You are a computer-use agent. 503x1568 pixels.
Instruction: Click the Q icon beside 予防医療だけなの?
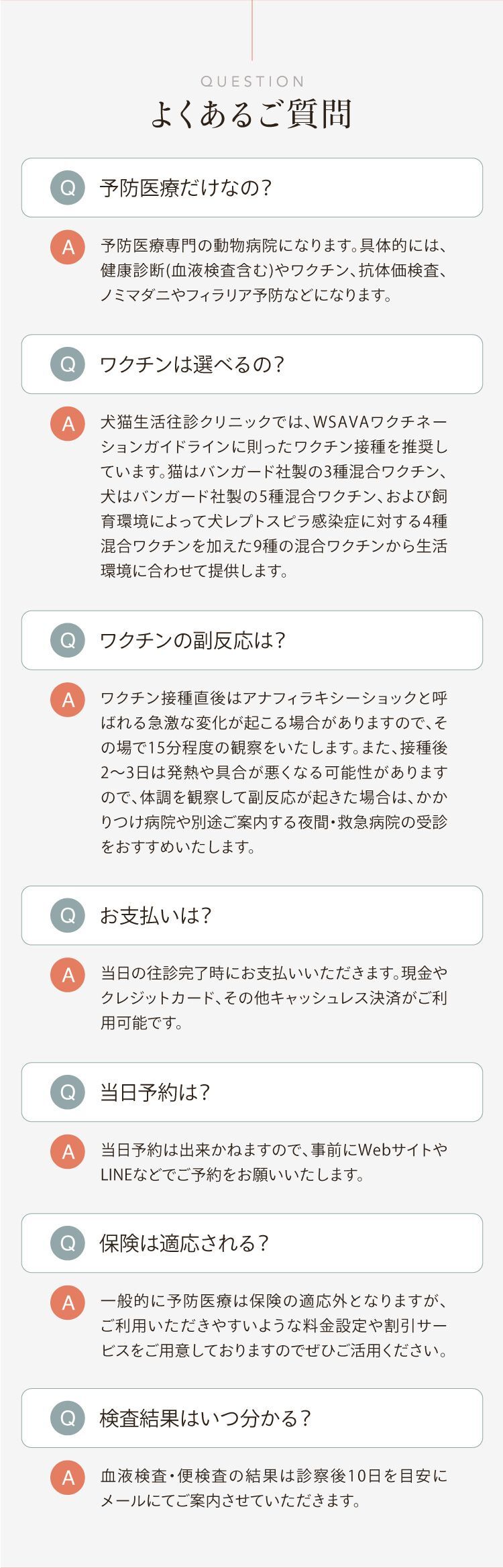tap(68, 188)
